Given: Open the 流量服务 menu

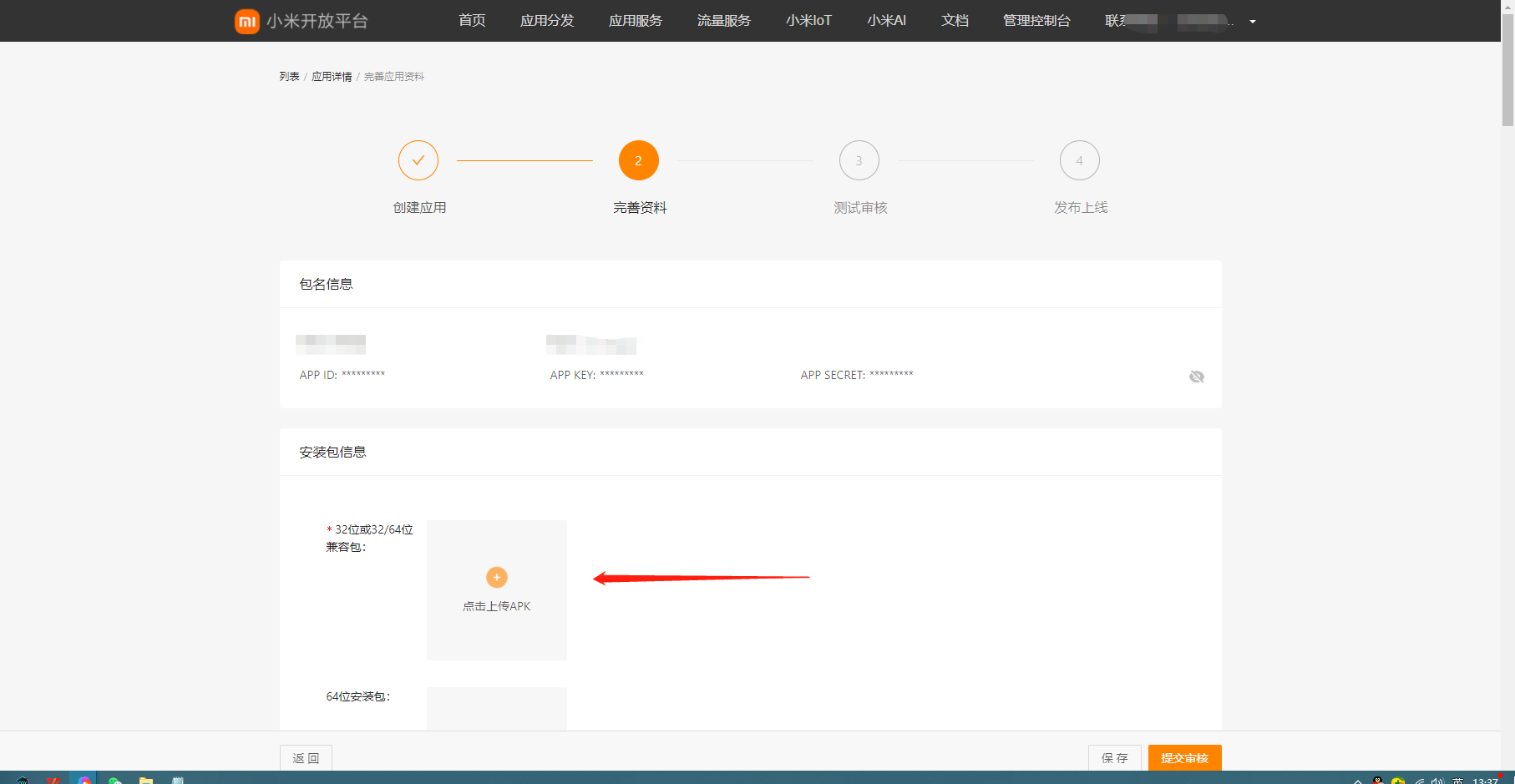Looking at the screenshot, I should point(724,21).
